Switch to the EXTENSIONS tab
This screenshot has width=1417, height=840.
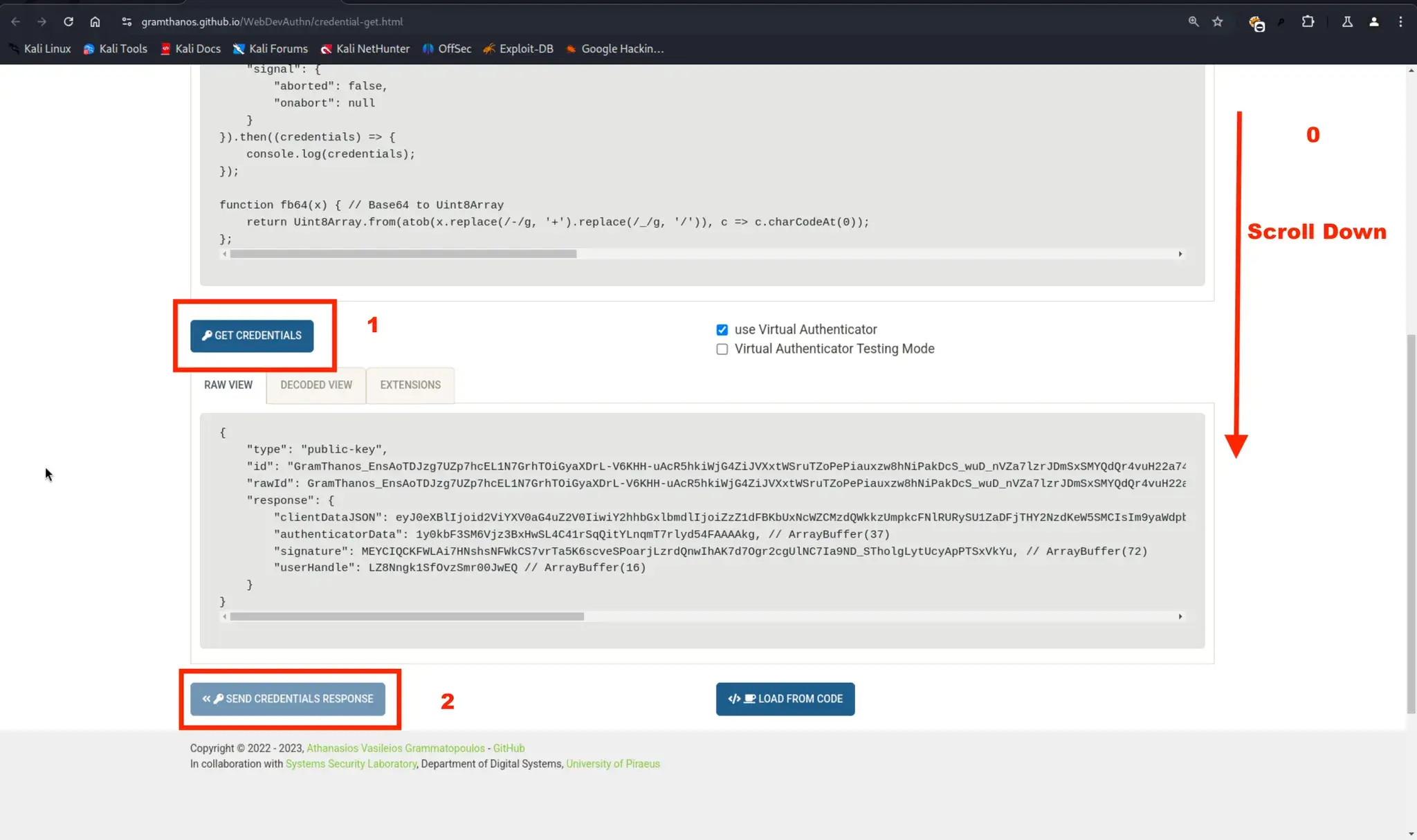(x=410, y=385)
